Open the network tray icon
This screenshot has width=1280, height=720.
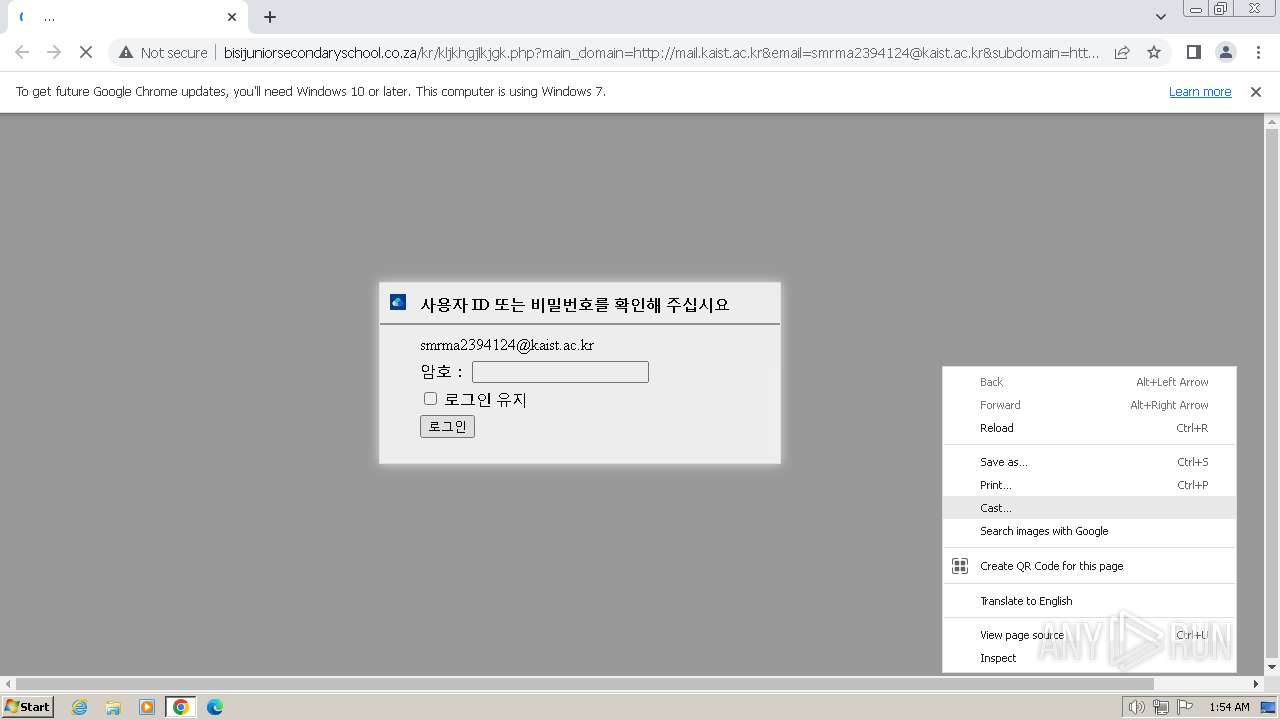pos(1161,707)
